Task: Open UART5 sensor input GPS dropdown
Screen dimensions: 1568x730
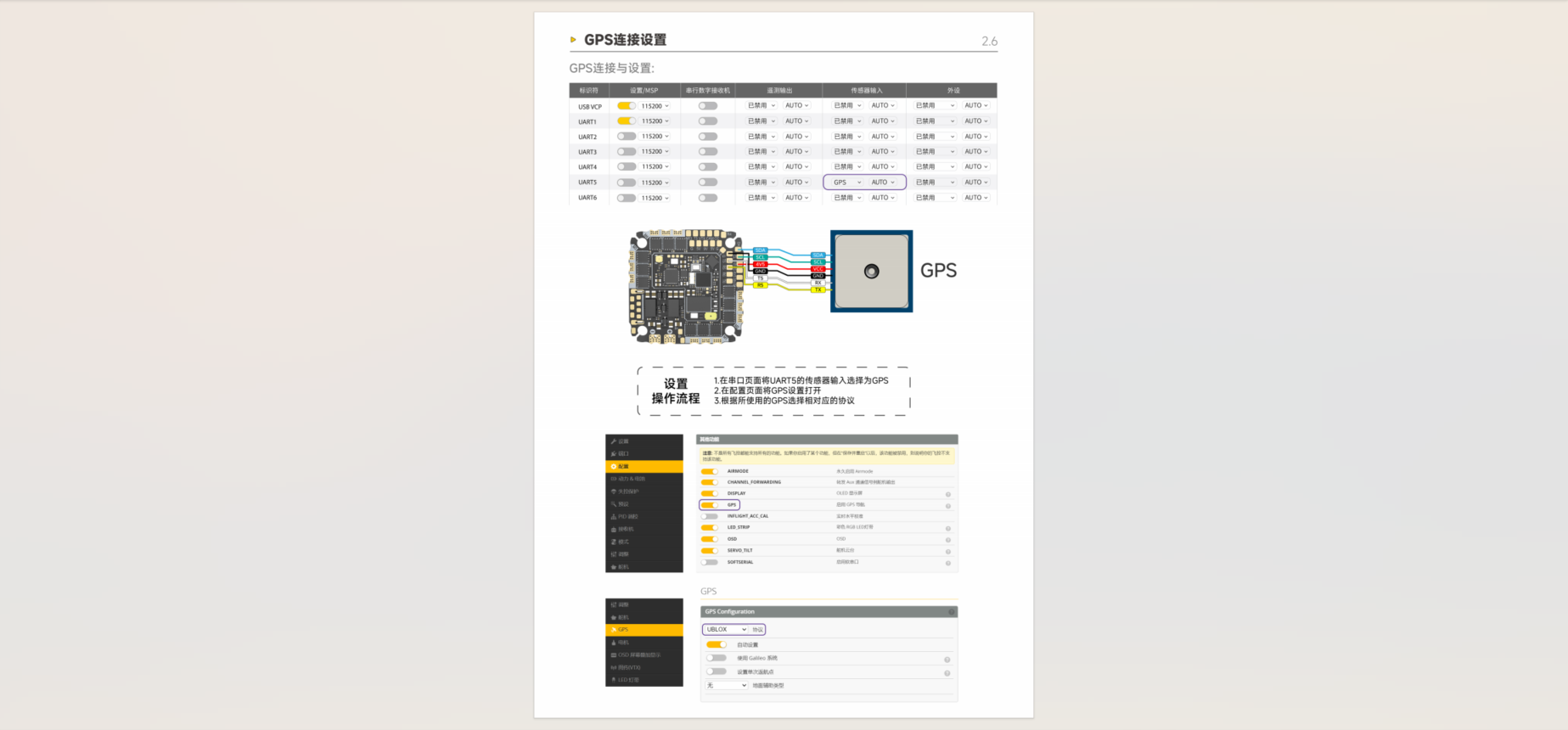Action: pyautogui.click(x=846, y=182)
